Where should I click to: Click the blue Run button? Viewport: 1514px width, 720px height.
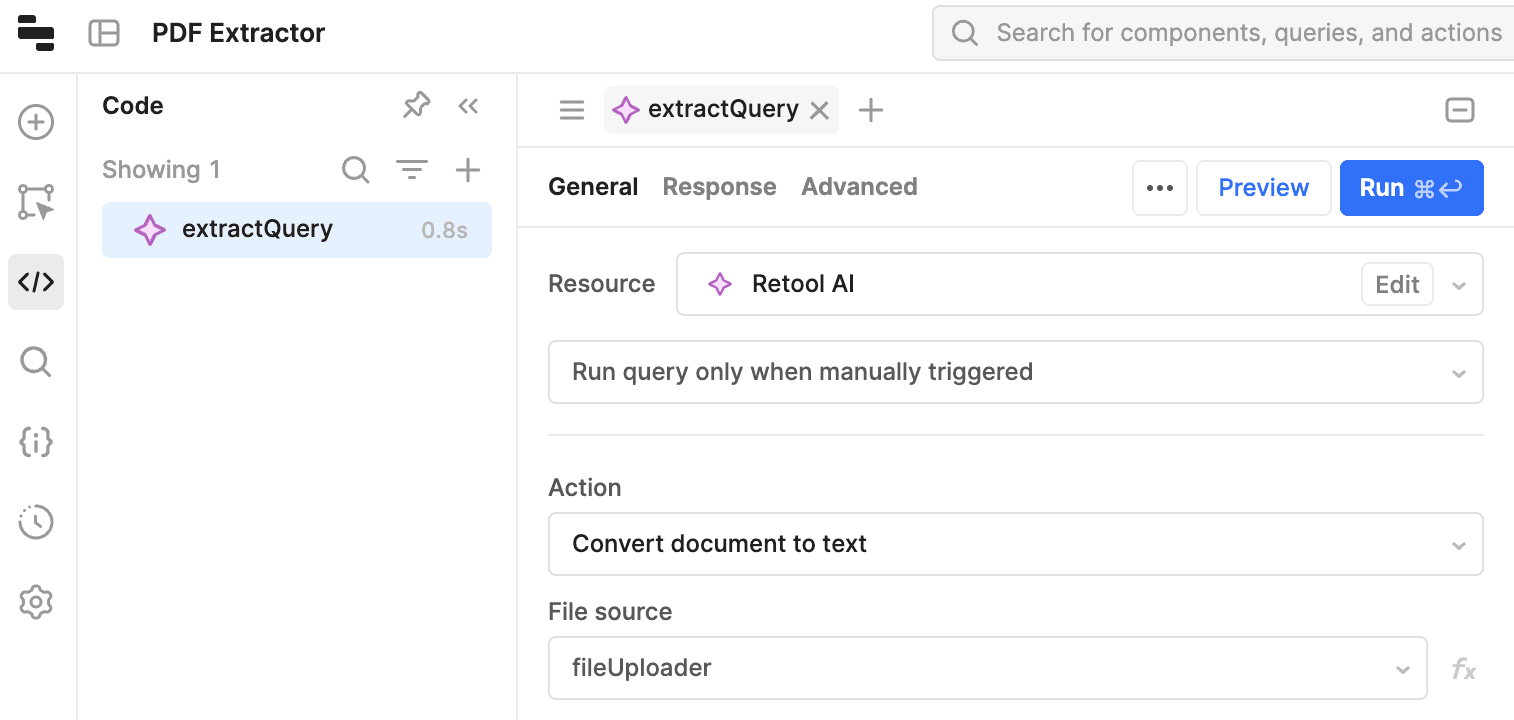(x=1411, y=188)
